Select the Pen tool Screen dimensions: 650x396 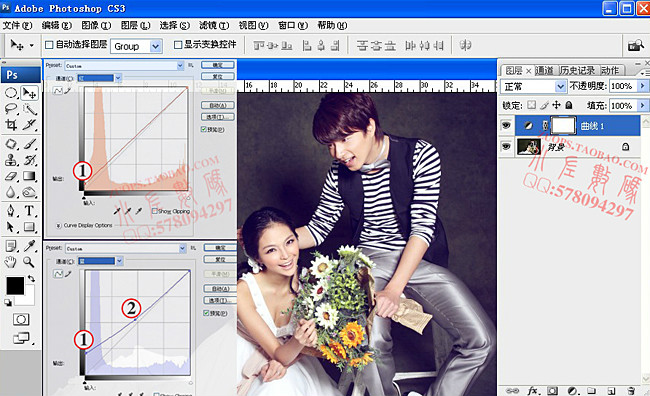tap(11, 211)
